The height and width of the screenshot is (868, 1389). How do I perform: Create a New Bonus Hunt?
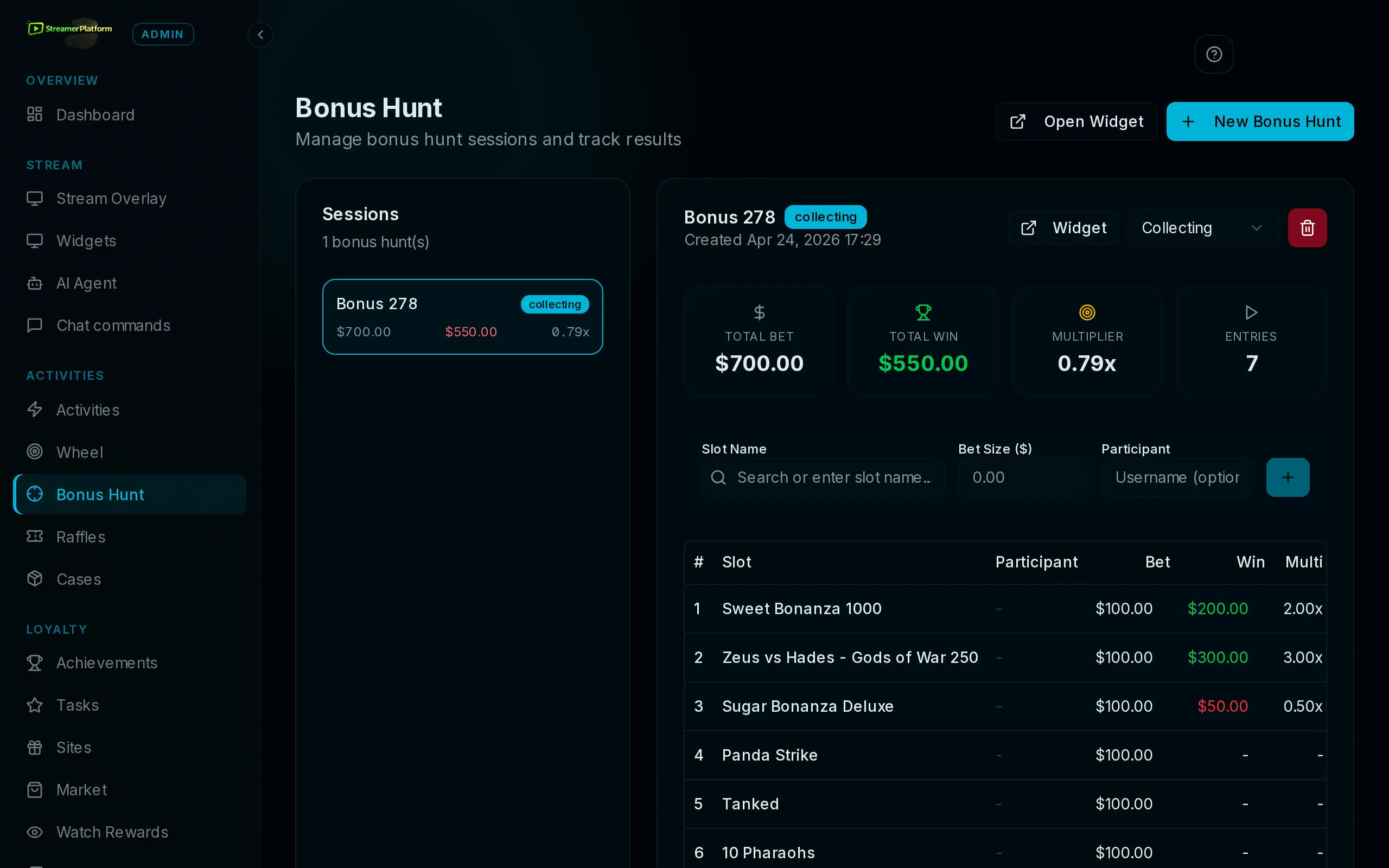click(1260, 121)
